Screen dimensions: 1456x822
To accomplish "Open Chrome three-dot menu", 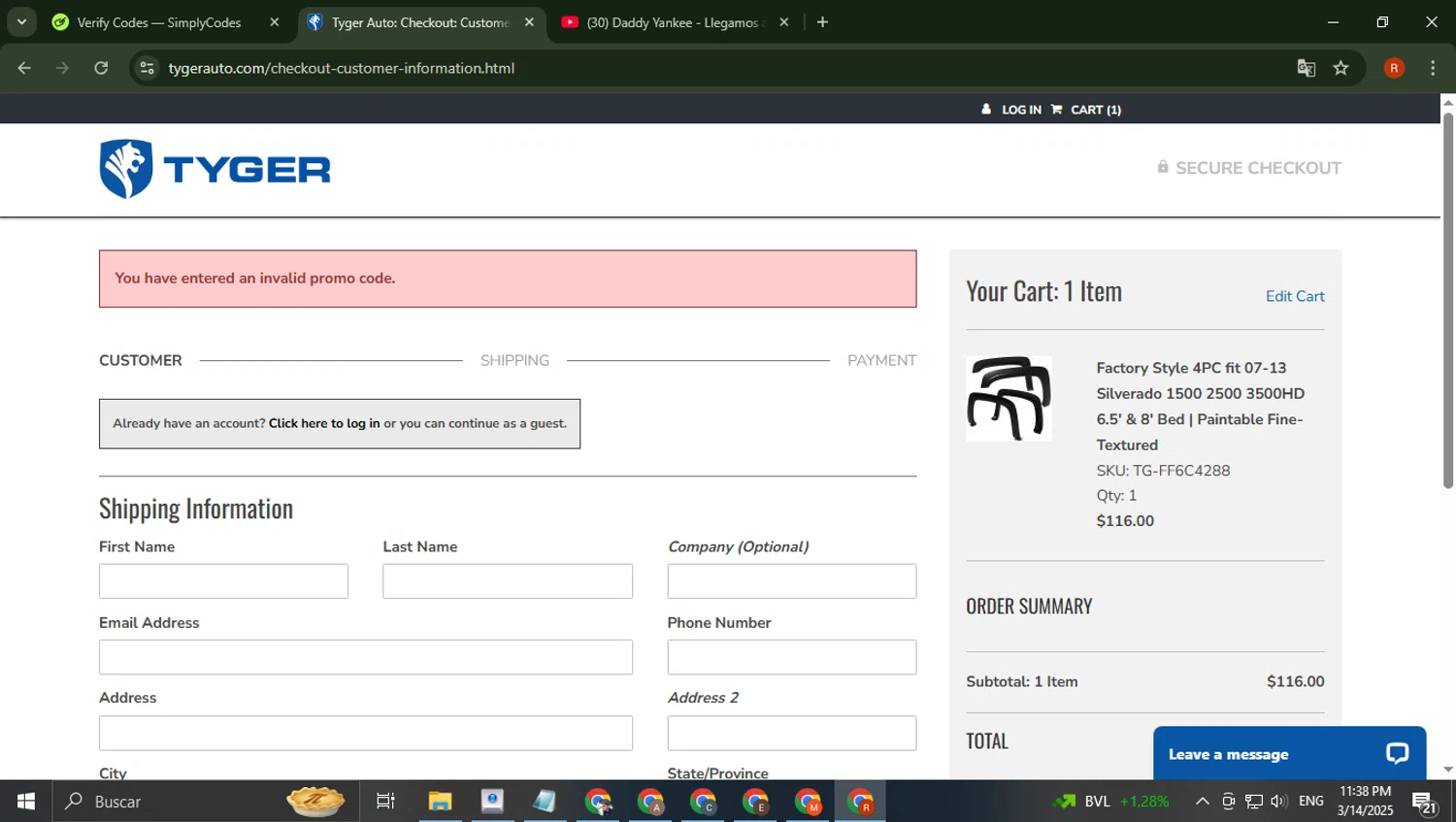I will [x=1433, y=68].
